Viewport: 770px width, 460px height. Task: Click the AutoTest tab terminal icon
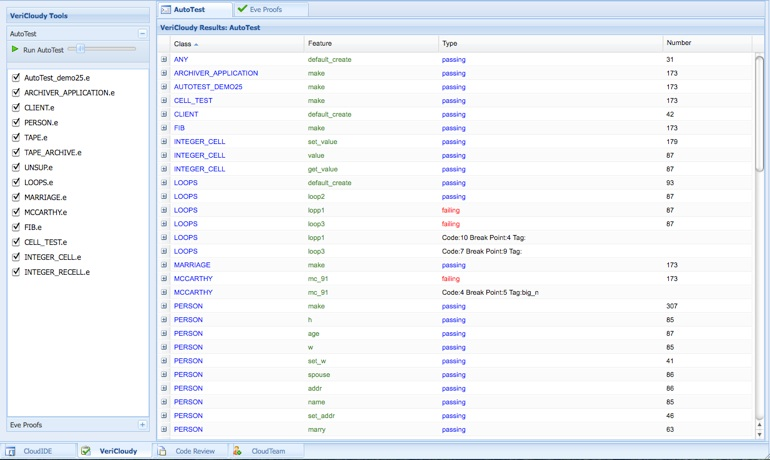[166, 9]
